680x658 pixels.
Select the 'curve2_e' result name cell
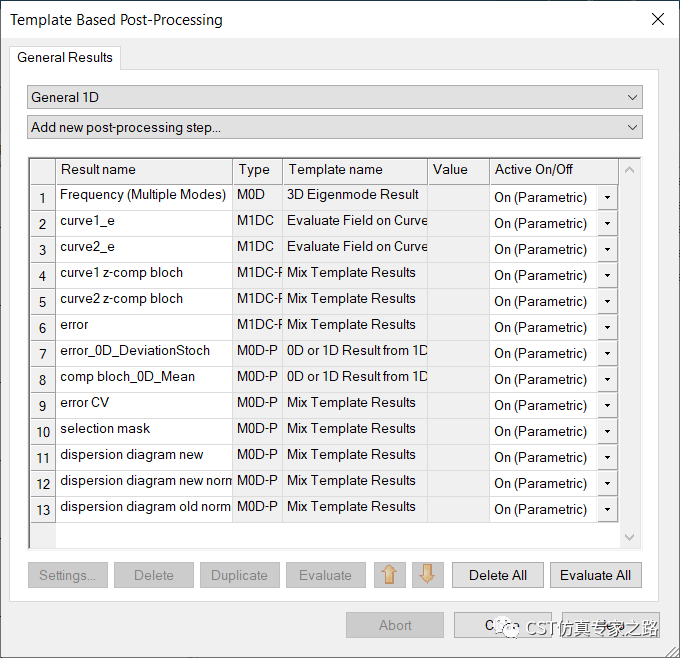pyautogui.click(x=144, y=250)
